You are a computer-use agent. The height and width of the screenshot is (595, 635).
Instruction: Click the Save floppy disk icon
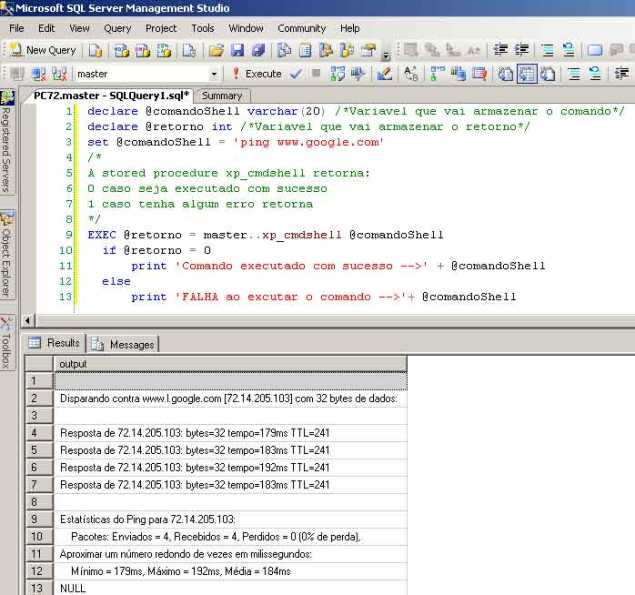point(237,49)
